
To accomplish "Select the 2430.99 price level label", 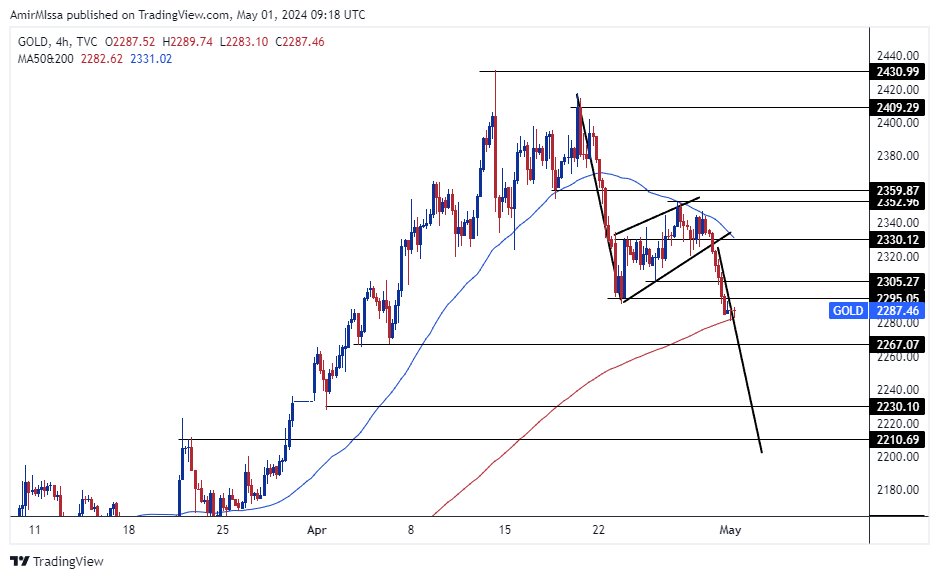I will [x=895, y=72].
